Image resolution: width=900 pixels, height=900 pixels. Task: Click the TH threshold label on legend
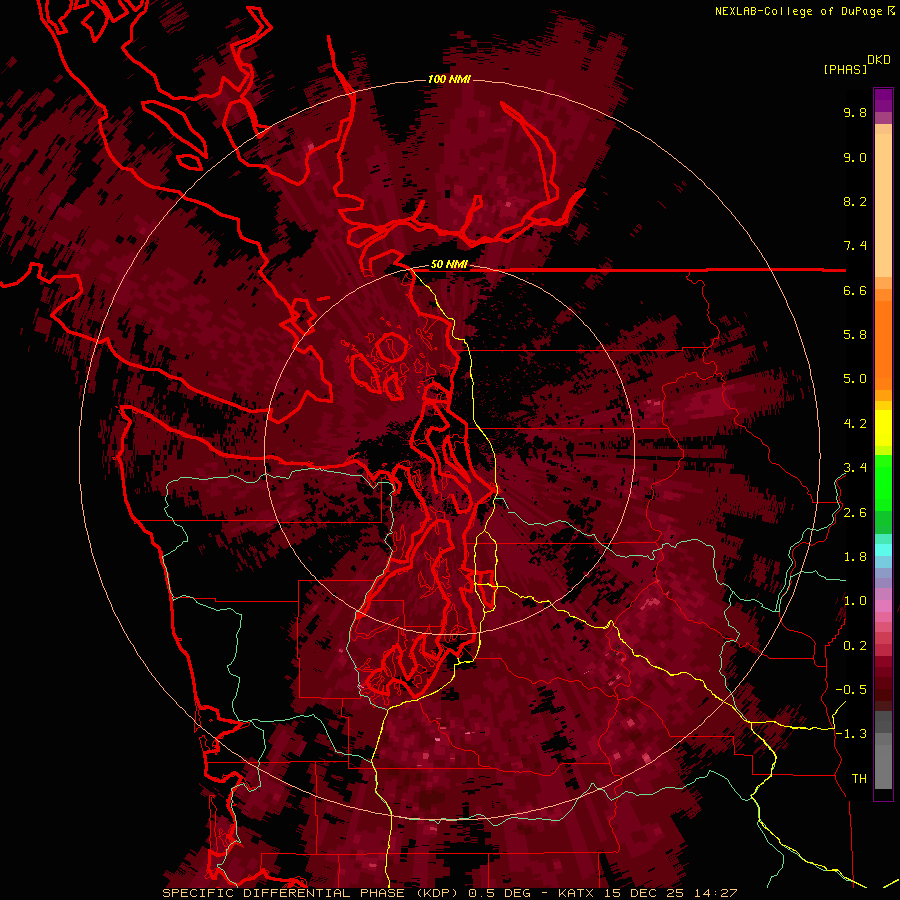click(859, 779)
